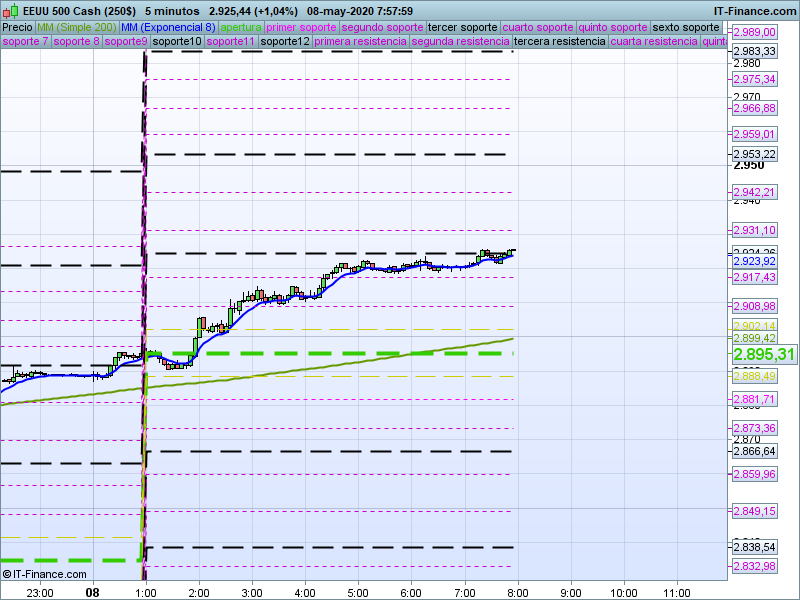Viewport: 800px width, 600px height.
Task: Select the quinto soporte label
Action: [x=613, y=27]
